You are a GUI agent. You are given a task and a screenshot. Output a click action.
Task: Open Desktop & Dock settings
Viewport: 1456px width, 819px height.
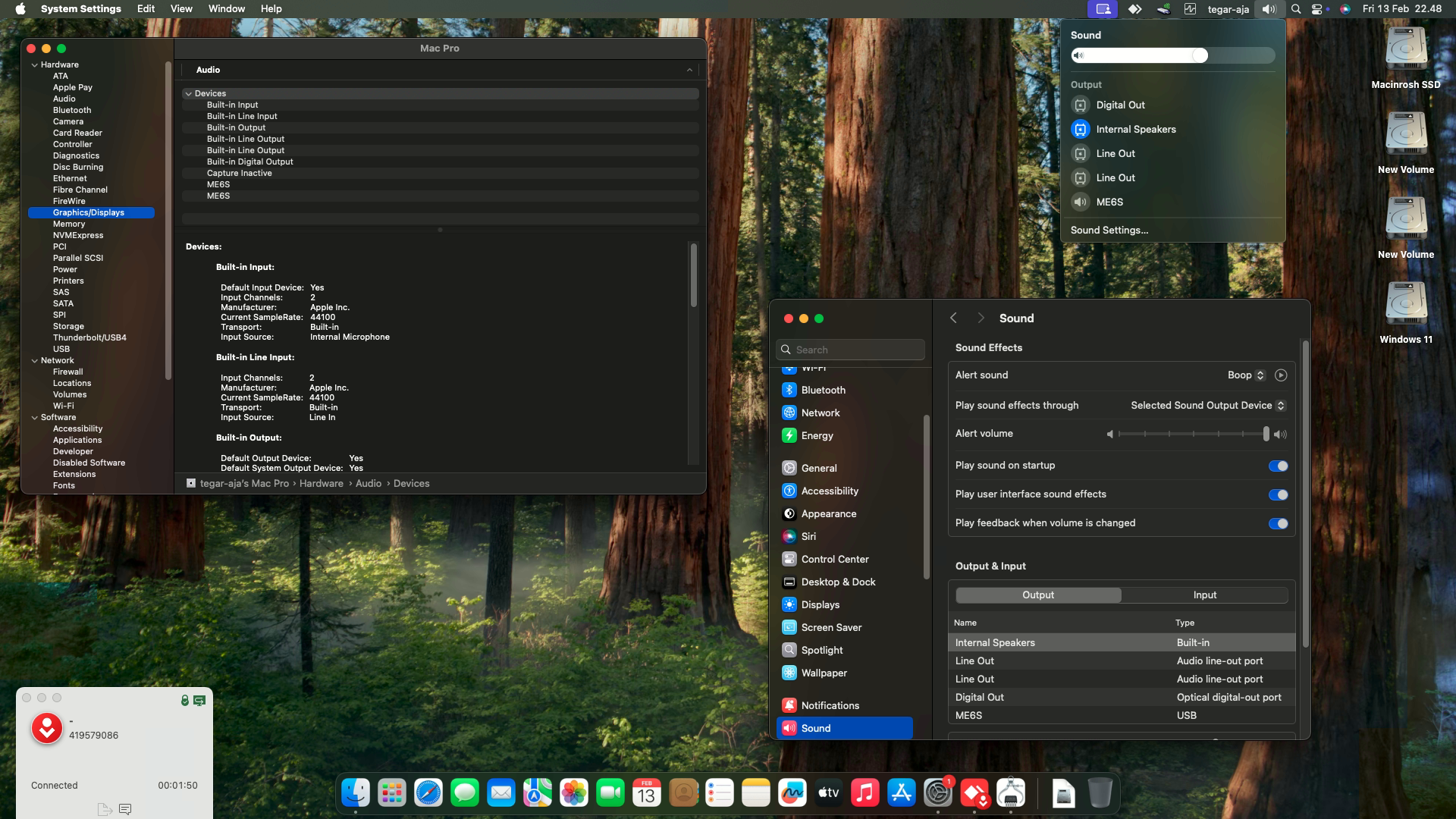pyautogui.click(x=845, y=582)
